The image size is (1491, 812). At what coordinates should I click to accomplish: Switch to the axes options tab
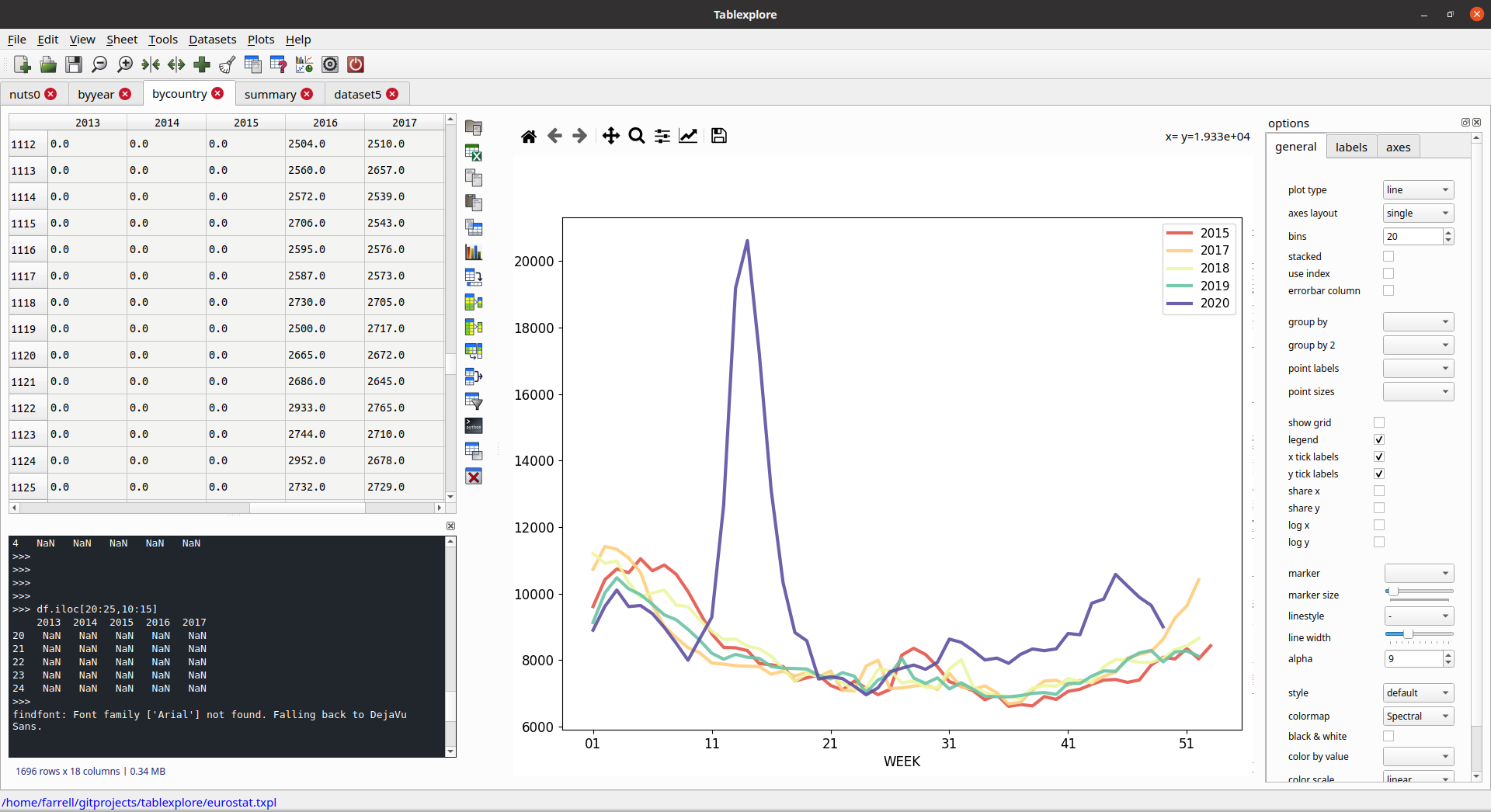click(1398, 147)
